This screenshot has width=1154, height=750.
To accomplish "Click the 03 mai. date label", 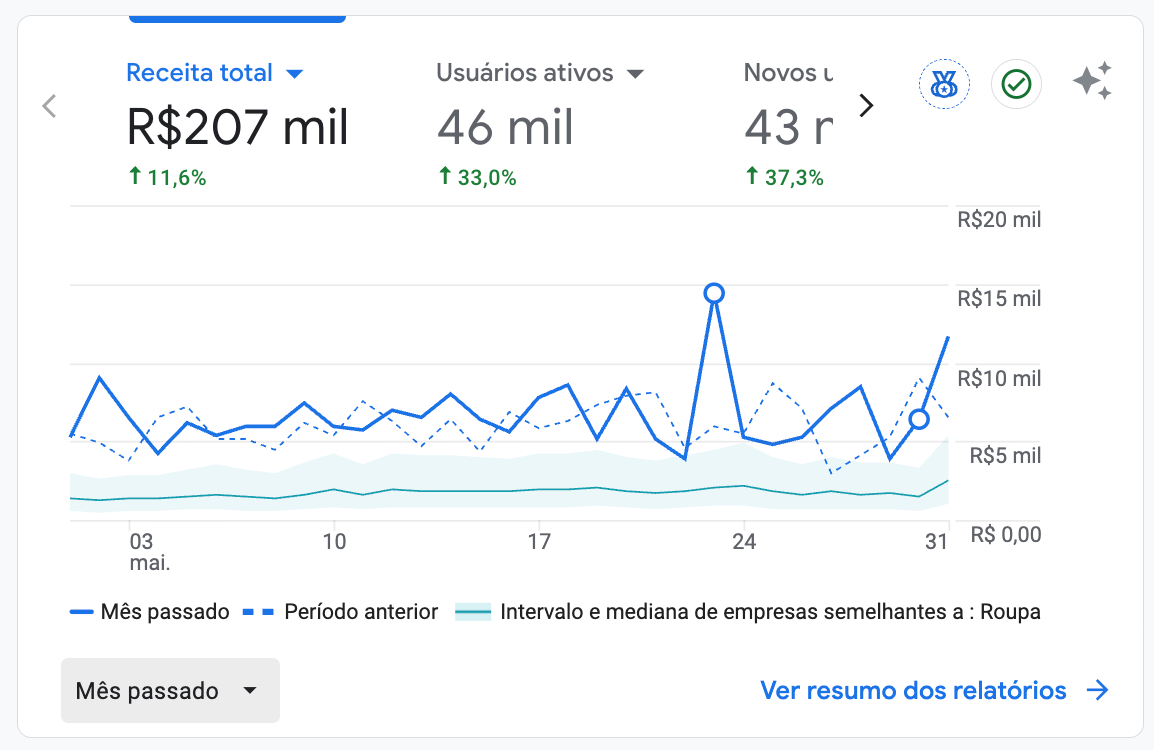I will [x=149, y=552].
